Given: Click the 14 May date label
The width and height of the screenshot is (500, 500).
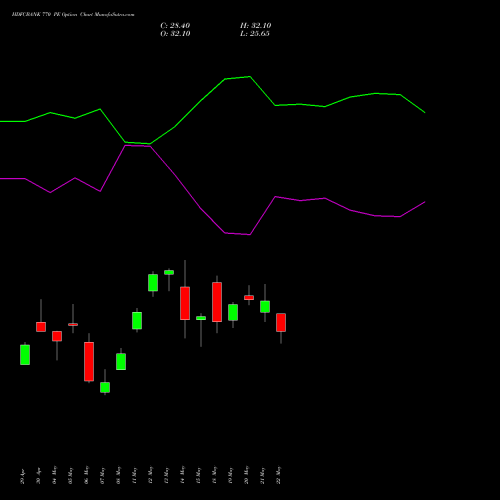Looking at the screenshot, I should point(182,475).
